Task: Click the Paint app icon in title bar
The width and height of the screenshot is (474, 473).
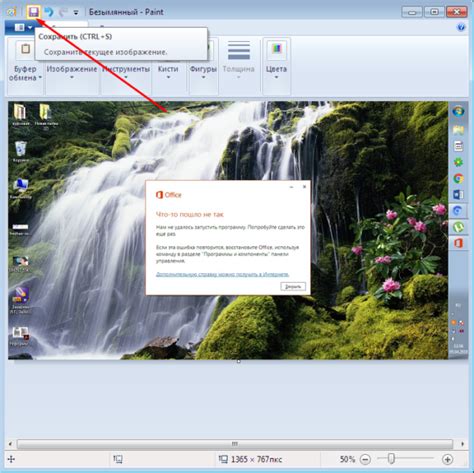Action: [x=11, y=12]
